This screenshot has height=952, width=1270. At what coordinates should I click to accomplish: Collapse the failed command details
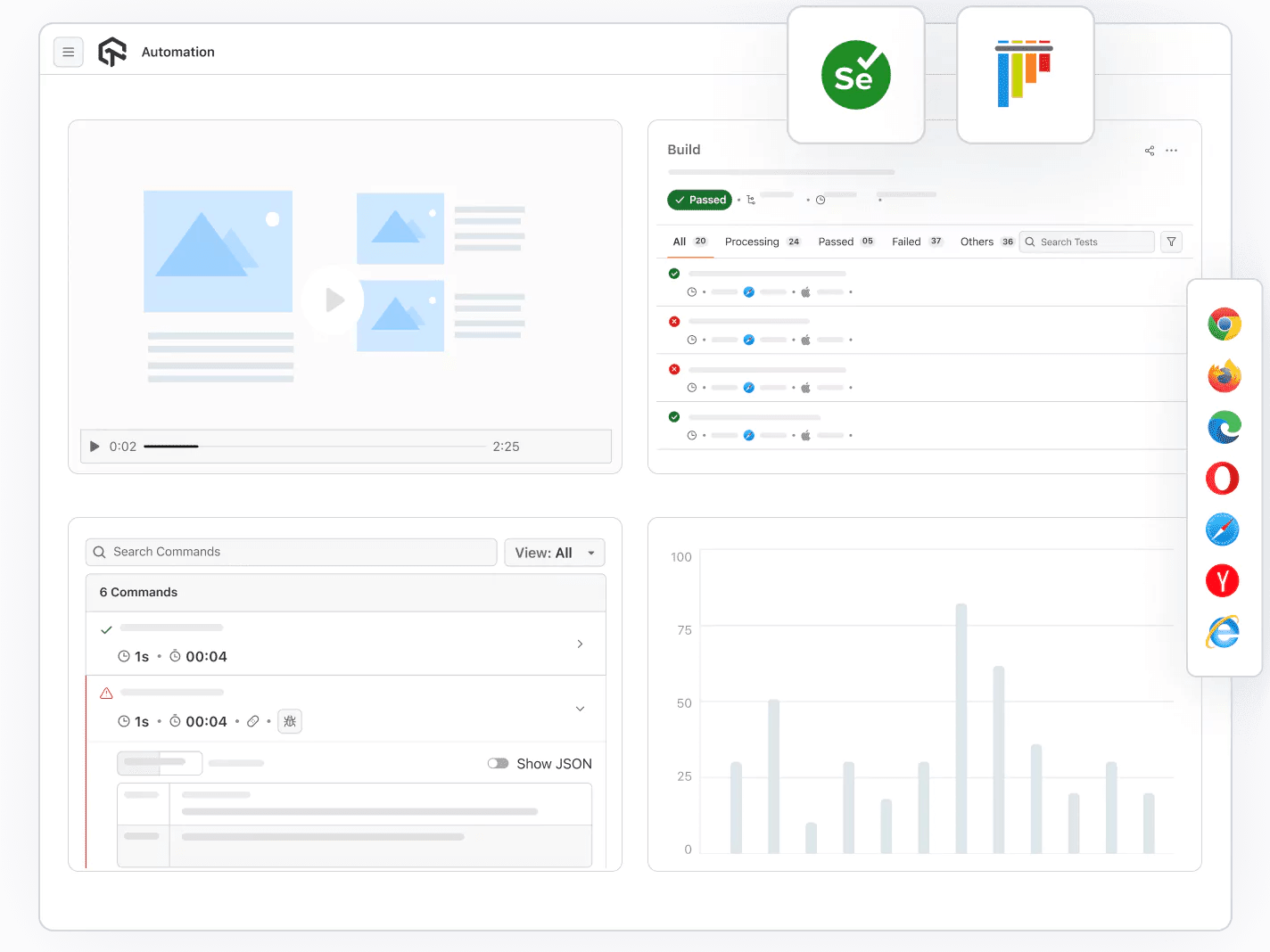coord(580,709)
